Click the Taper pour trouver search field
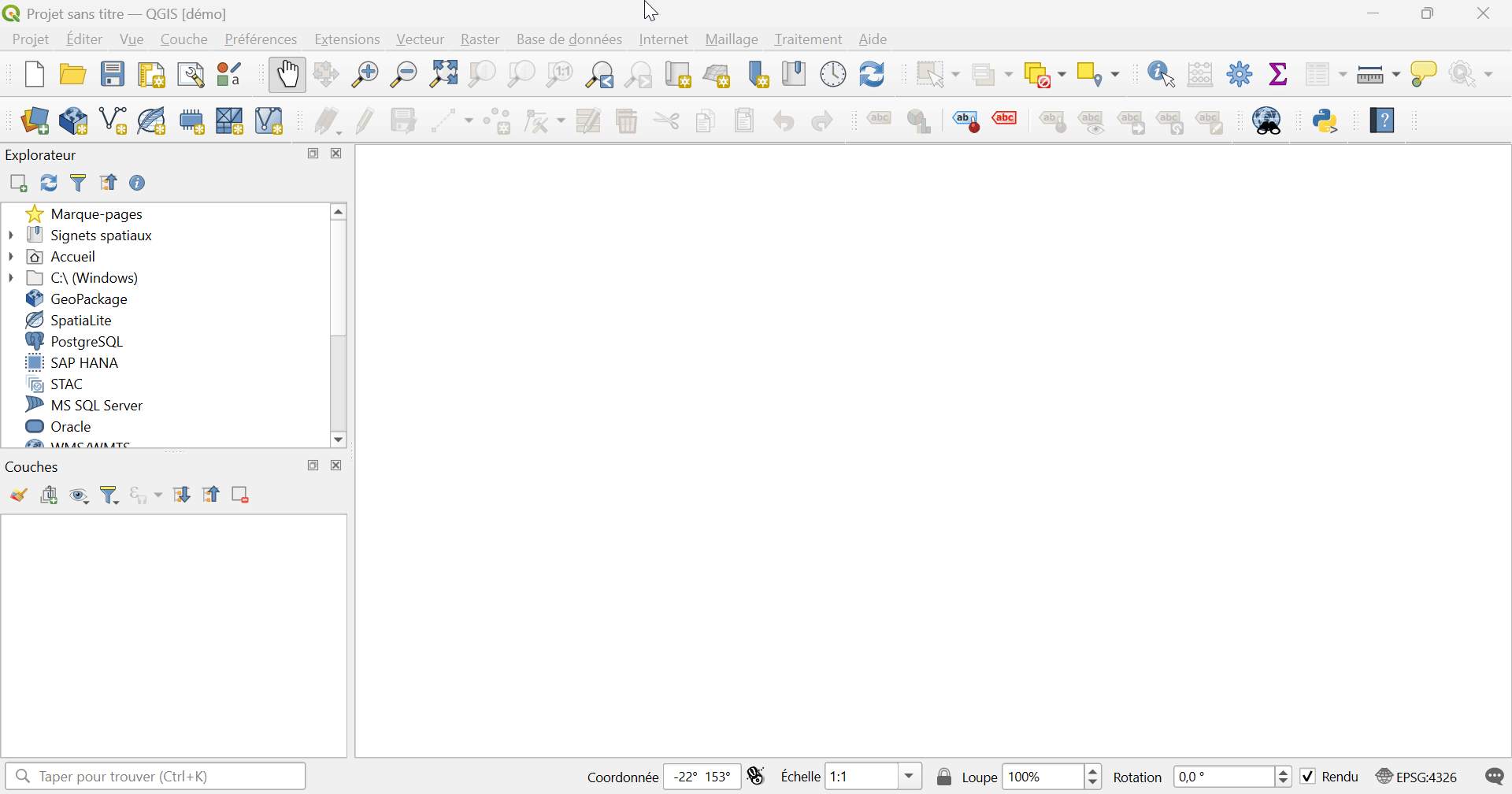Screen dimensions: 1512x794 156,777
